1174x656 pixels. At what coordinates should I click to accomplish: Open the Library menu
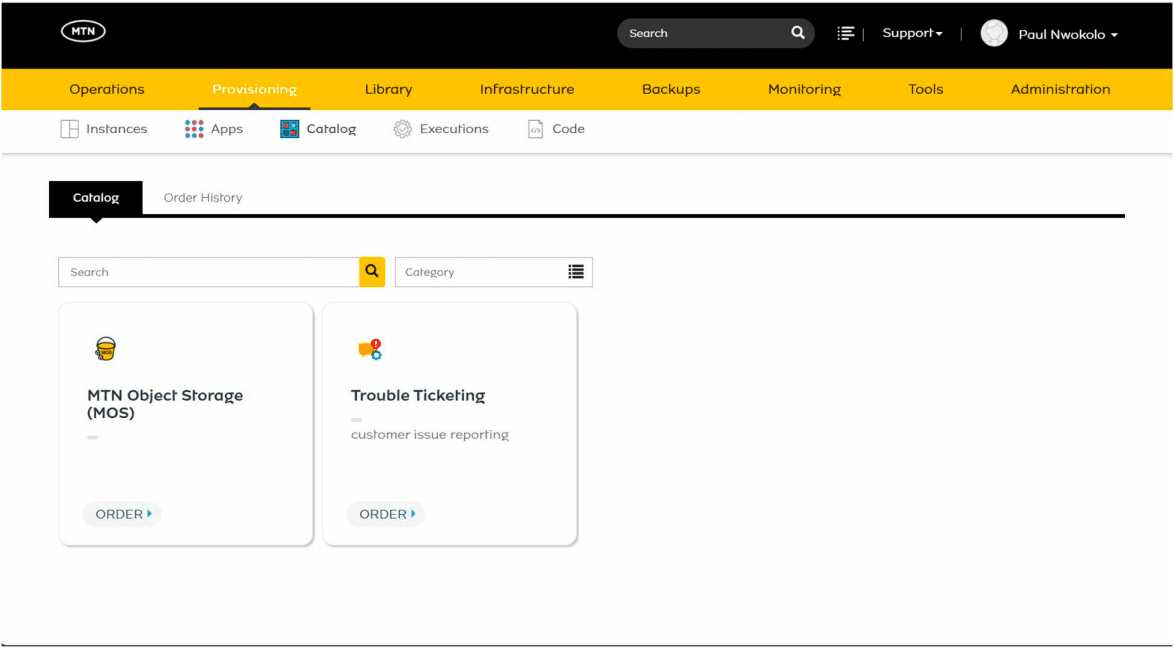tap(389, 89)
